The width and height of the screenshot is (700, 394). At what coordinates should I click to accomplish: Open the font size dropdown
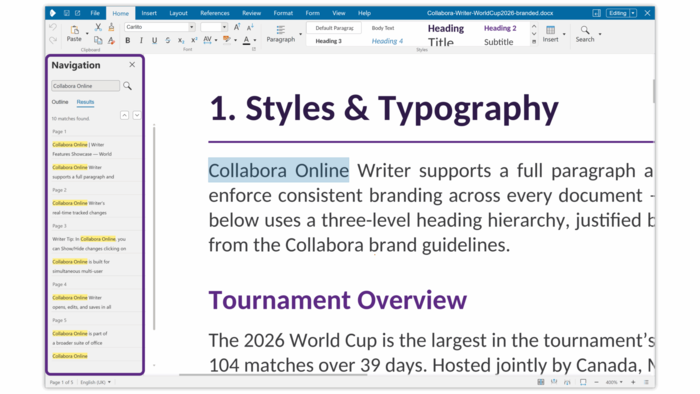225,27
